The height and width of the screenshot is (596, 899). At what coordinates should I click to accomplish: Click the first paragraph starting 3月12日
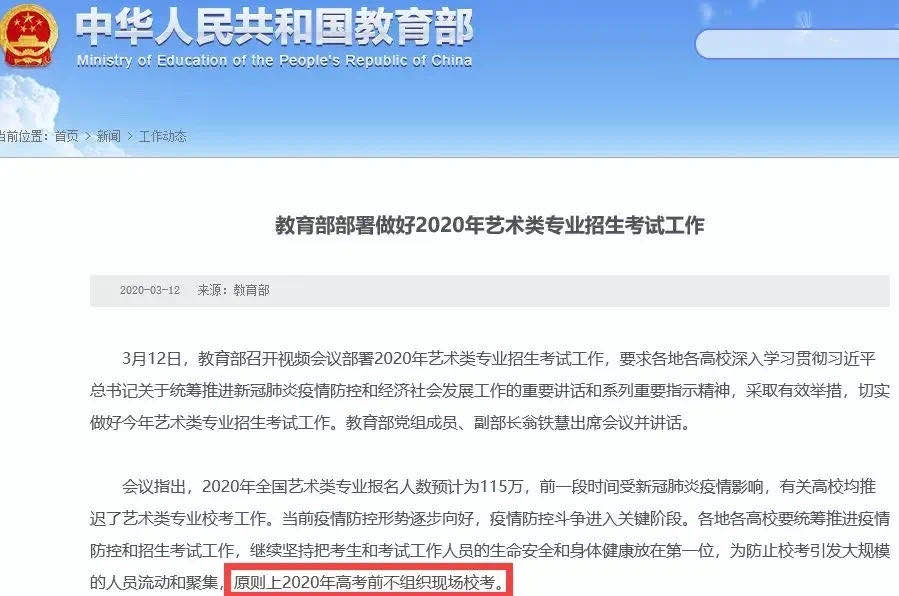pyautogui.click(x=490, y=391)
